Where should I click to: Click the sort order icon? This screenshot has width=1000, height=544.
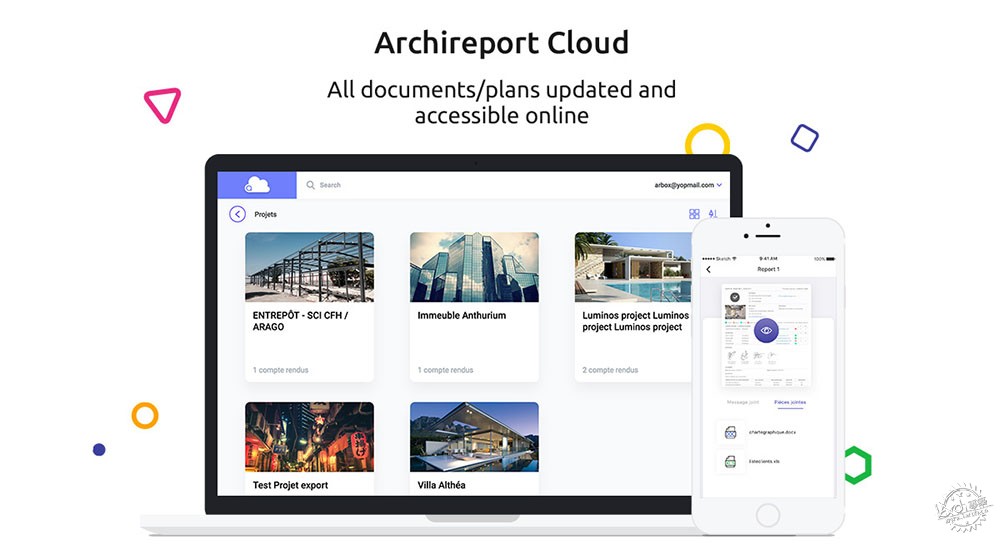tap(713, 214)
